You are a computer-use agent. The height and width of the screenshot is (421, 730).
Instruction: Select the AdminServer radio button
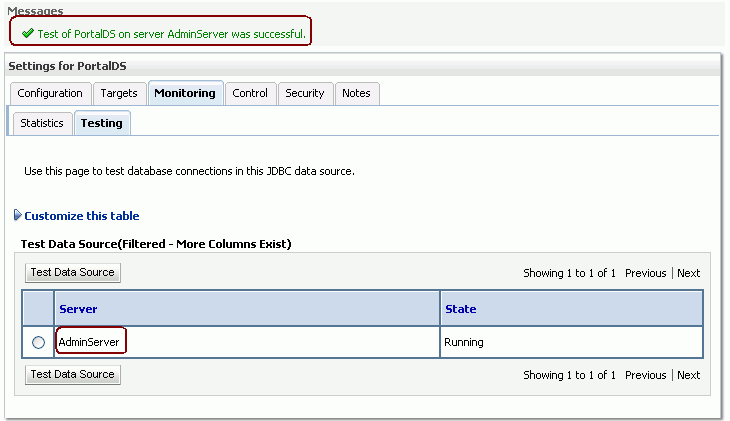coord(38,343)
